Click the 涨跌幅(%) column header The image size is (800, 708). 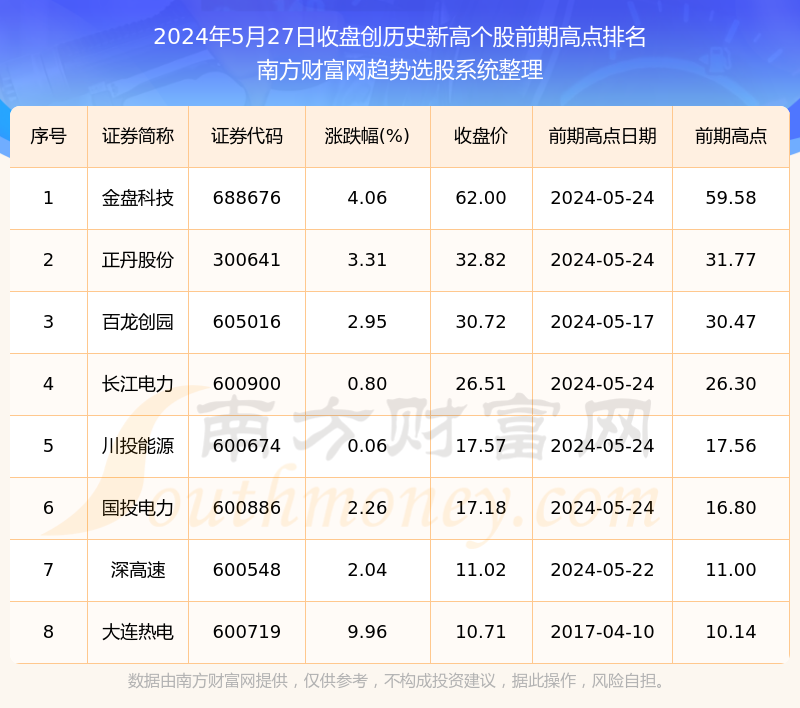pos(367,136)
